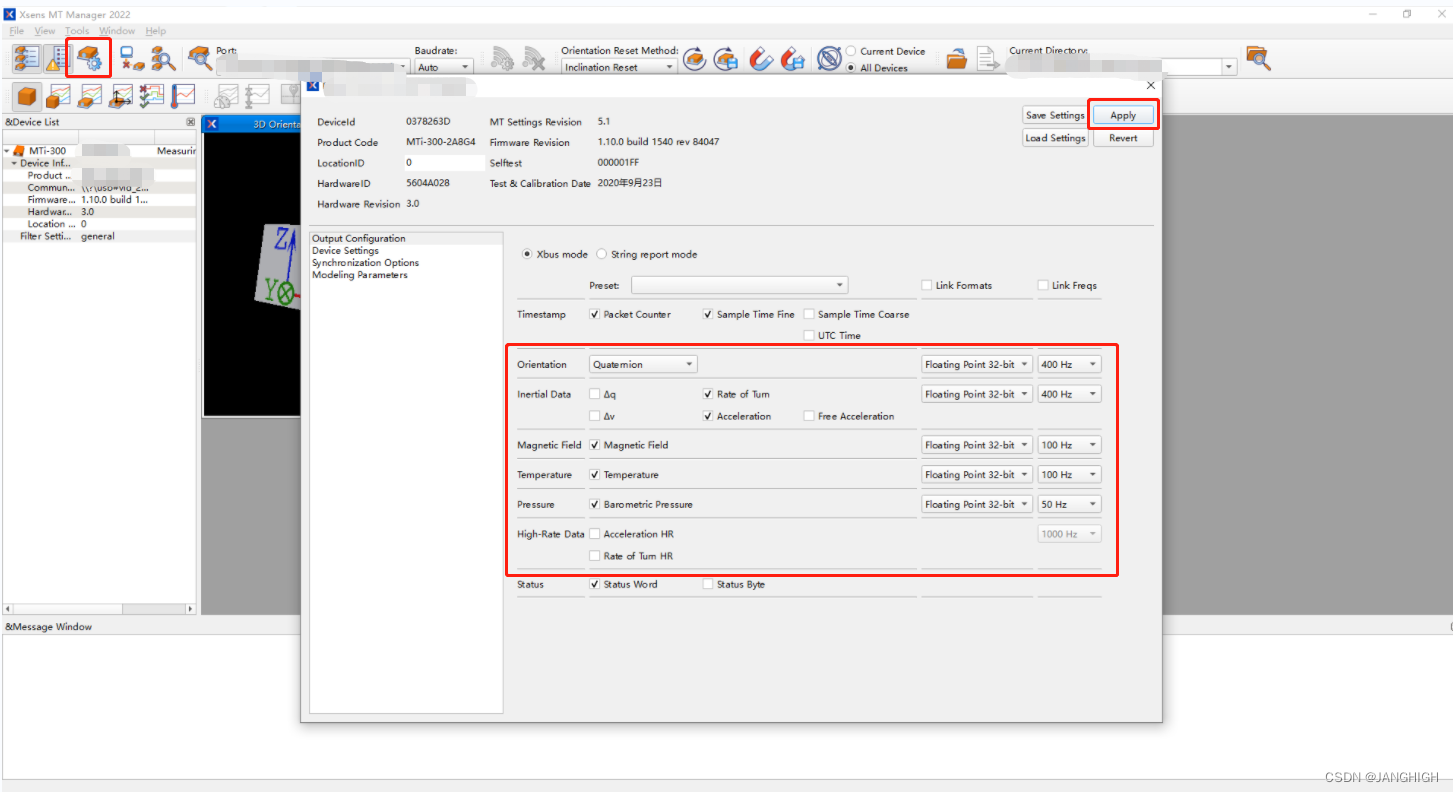Open 3D orientation view via orange cube icon
Viewport: 1453px width, 792px height.
coord(27,96)
